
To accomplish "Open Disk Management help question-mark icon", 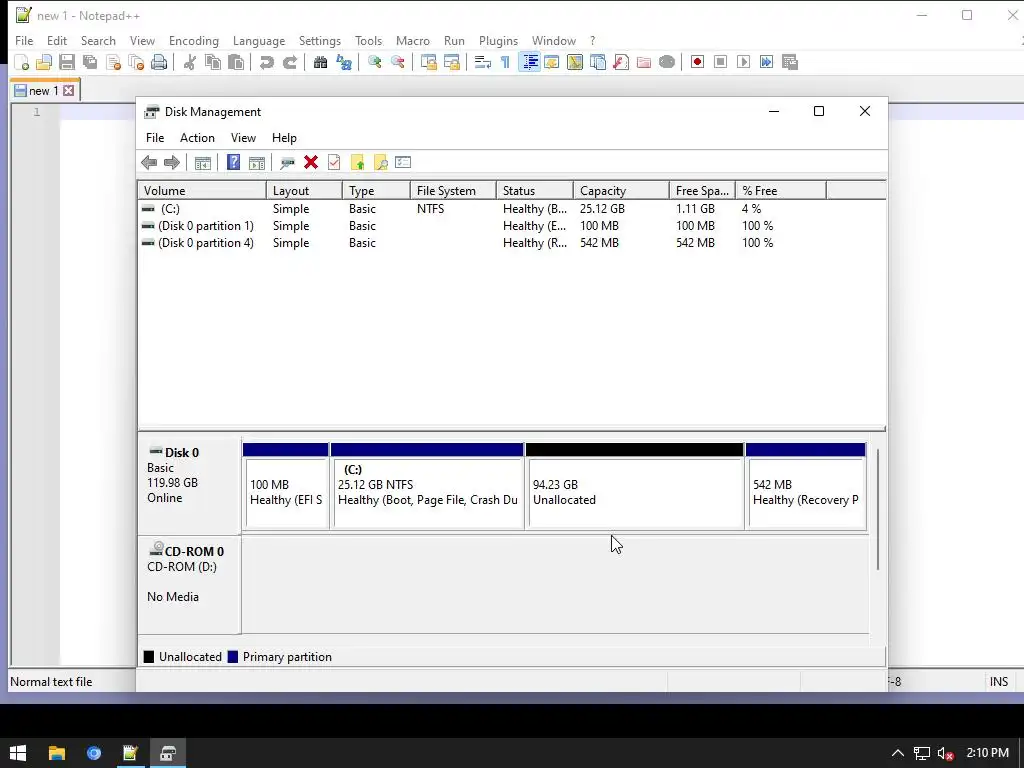I will point(233,163).
